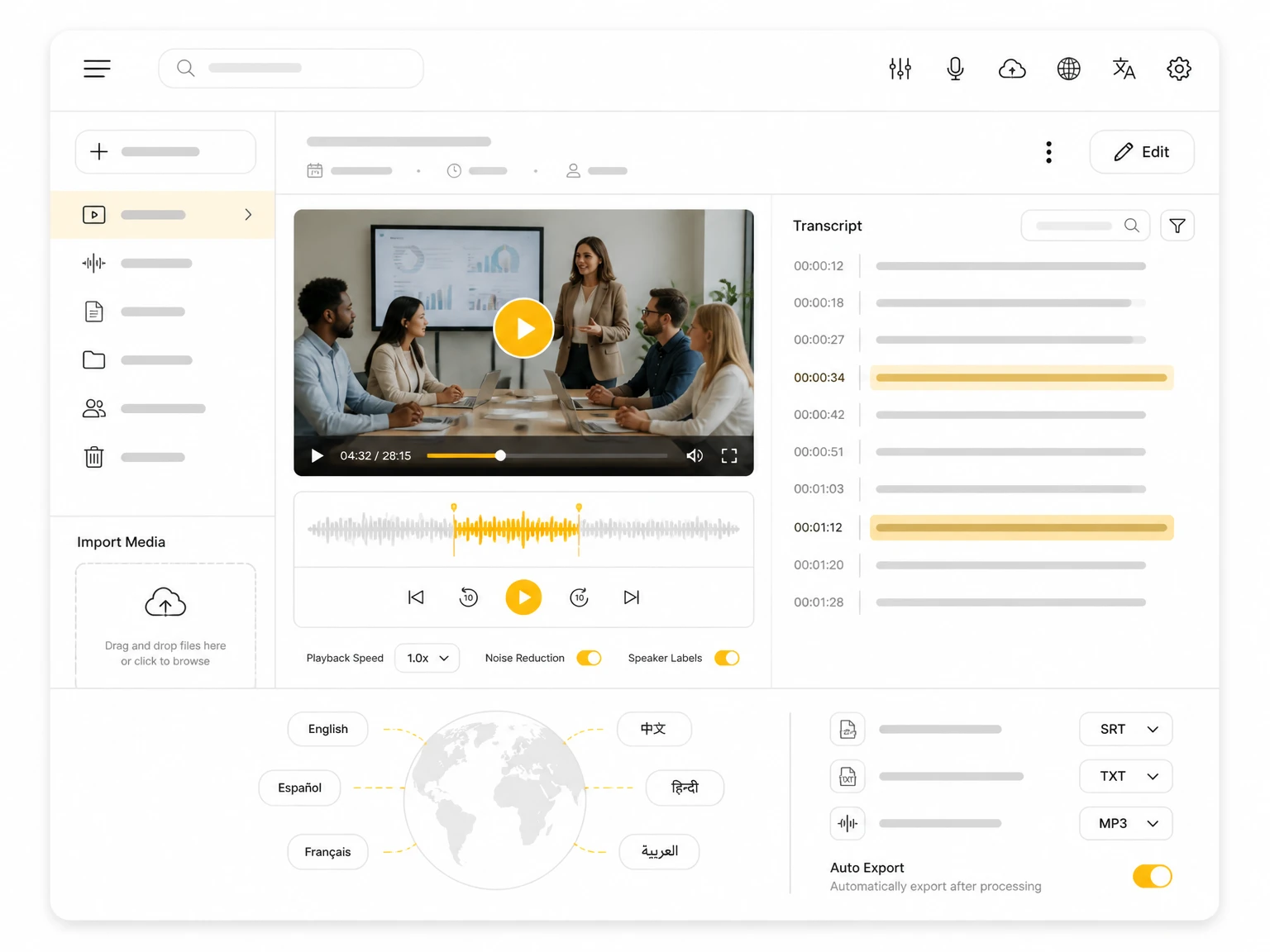1270x952 pixels.
Task: Select the English language chip
Action: pyautogui.click(x=328, y=729)
